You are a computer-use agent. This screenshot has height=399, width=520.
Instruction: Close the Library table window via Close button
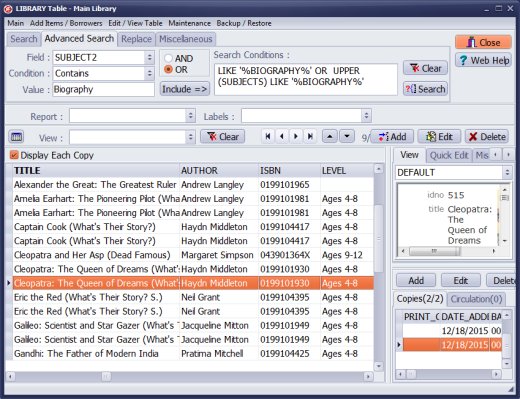(x=483, y=42)
